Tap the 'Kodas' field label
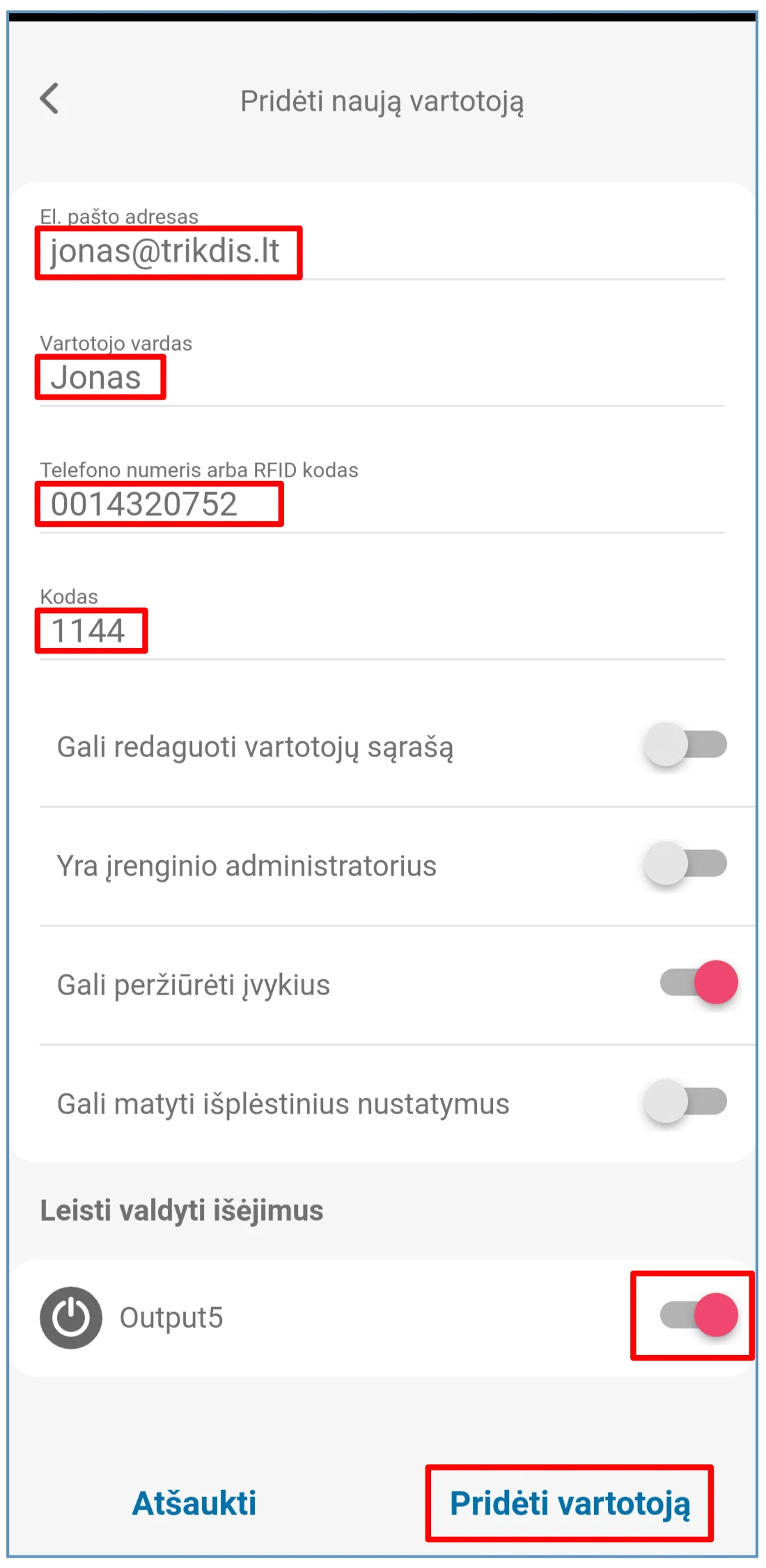 click(69, 596)
